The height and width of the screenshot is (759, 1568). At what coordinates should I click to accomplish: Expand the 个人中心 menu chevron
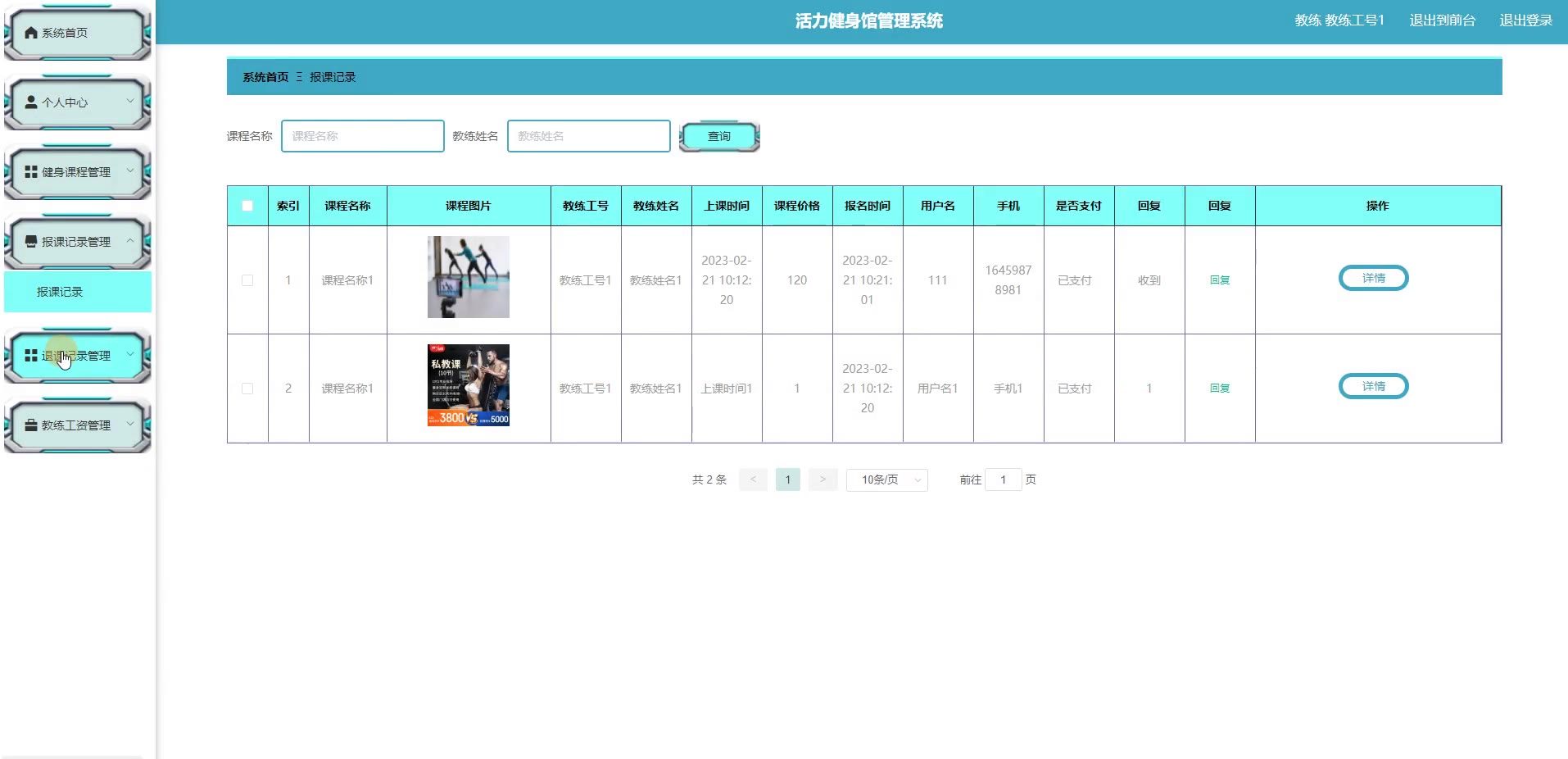[129, 102]
